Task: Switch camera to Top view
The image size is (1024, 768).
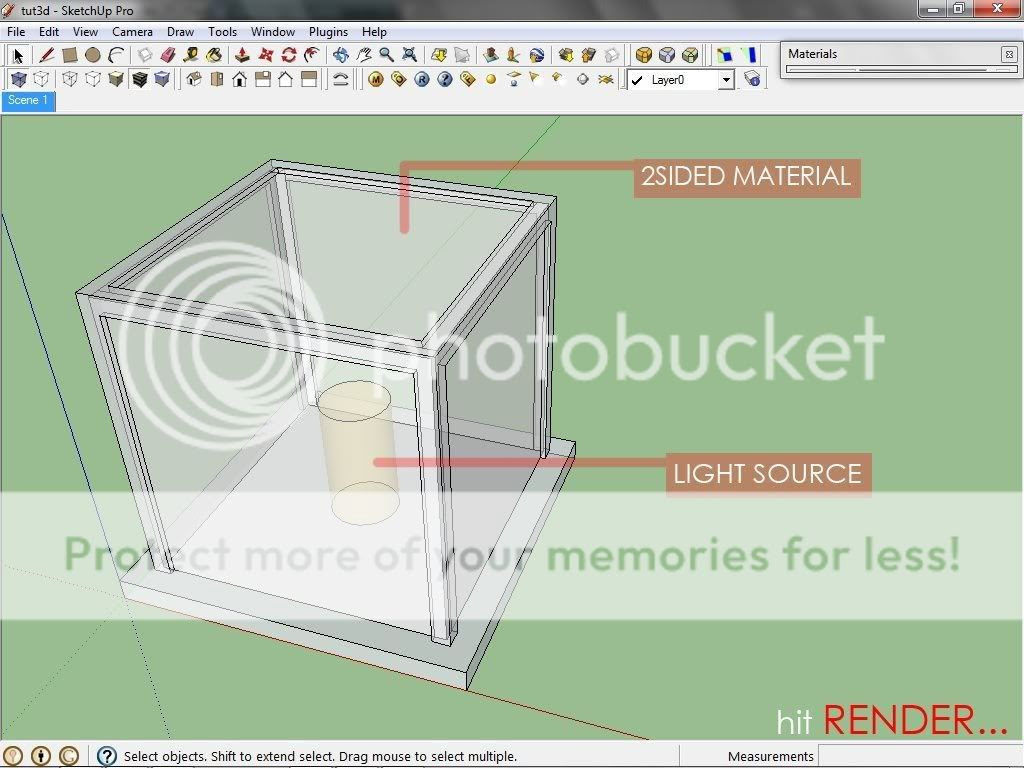Action: pos(217,80)
